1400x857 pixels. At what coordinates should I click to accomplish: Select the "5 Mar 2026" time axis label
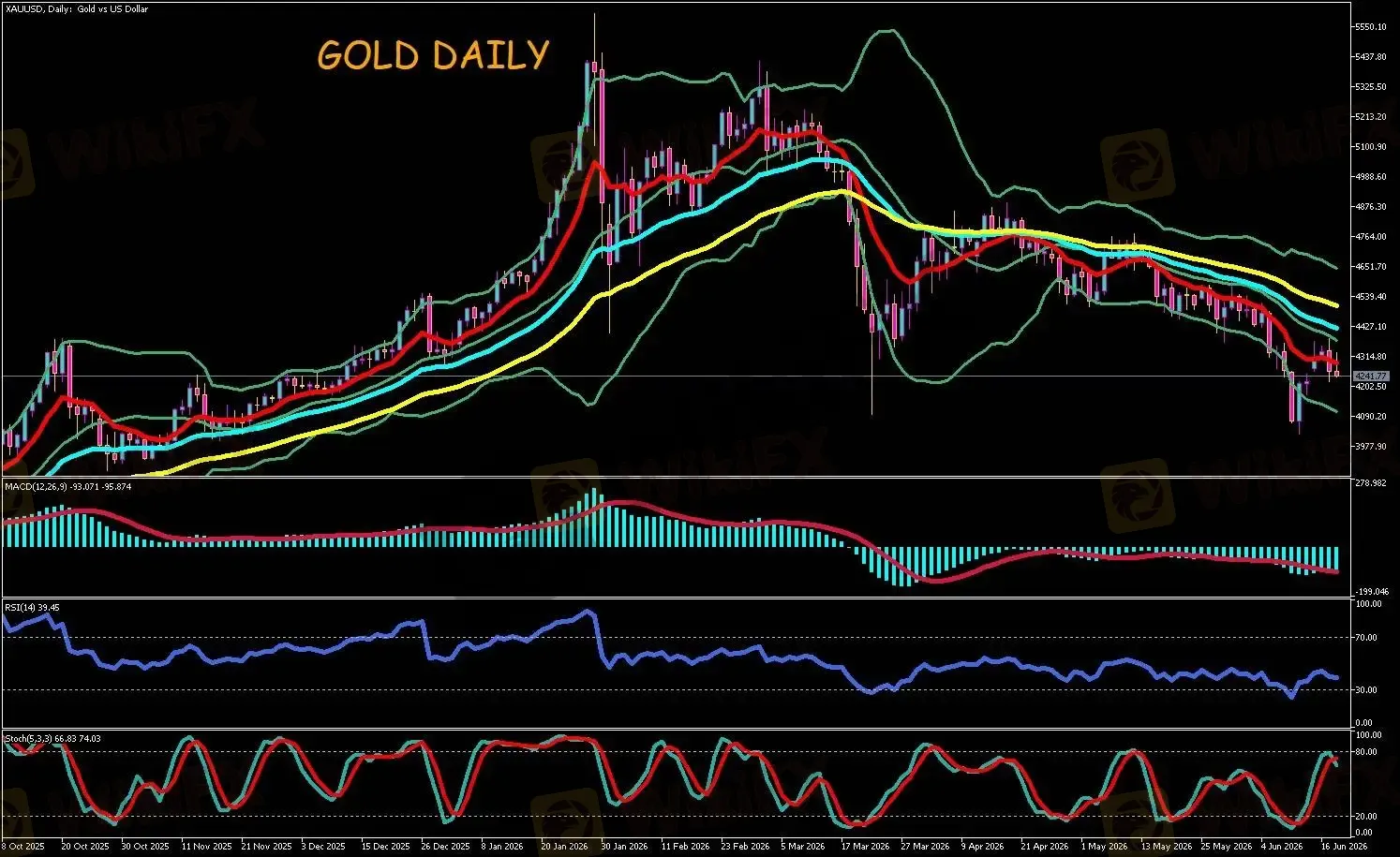804,847
